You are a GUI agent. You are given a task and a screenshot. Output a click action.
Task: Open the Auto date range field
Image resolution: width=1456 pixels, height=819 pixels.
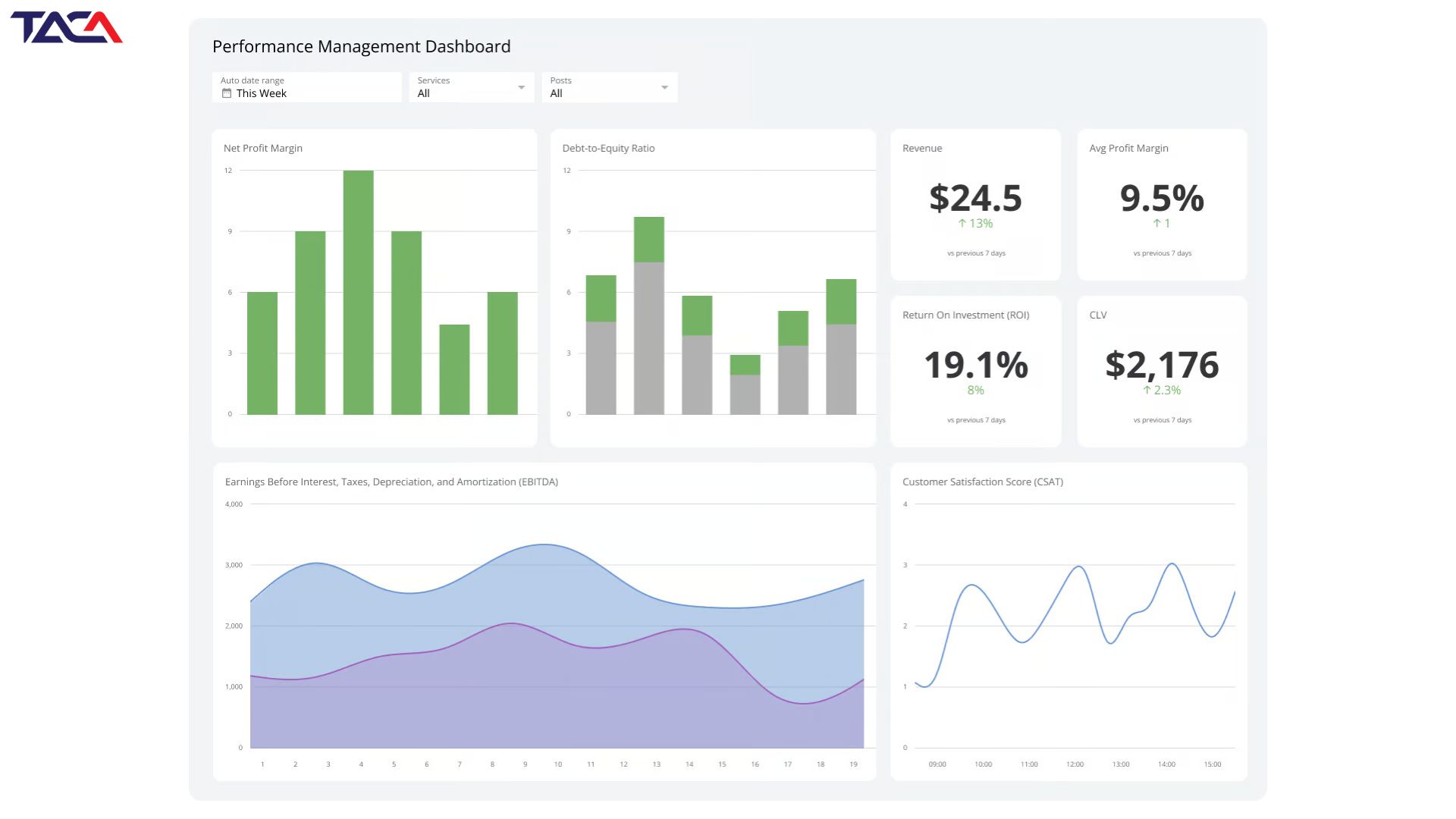point(307,87)
